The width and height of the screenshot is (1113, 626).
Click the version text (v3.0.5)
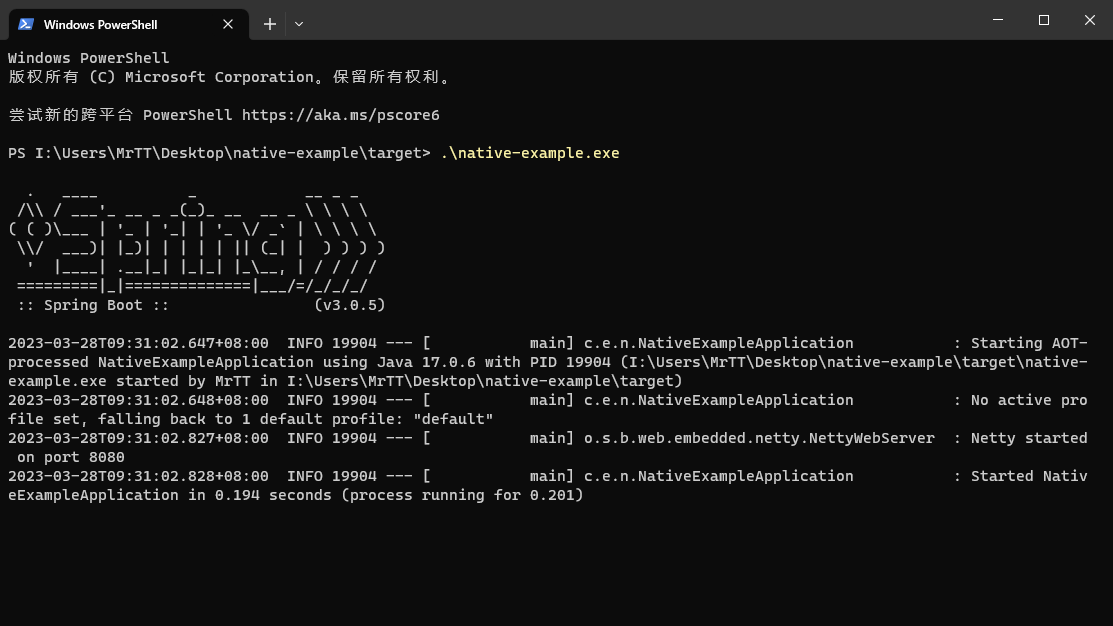349,305
